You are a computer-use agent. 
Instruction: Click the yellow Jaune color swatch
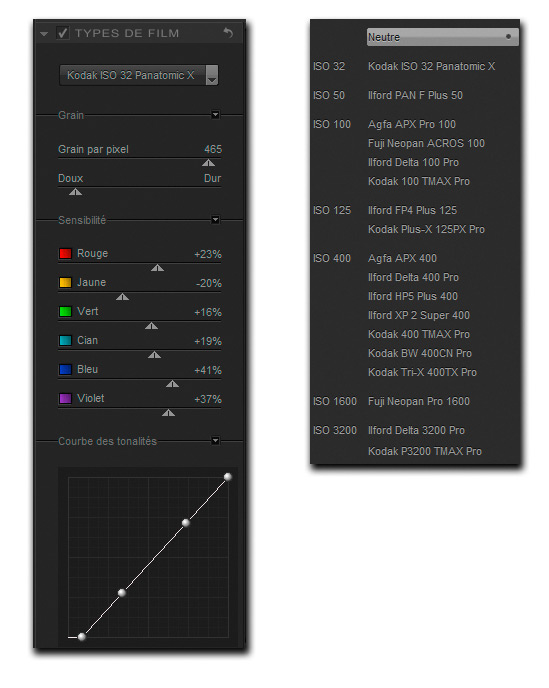click(x=65, y=282)
